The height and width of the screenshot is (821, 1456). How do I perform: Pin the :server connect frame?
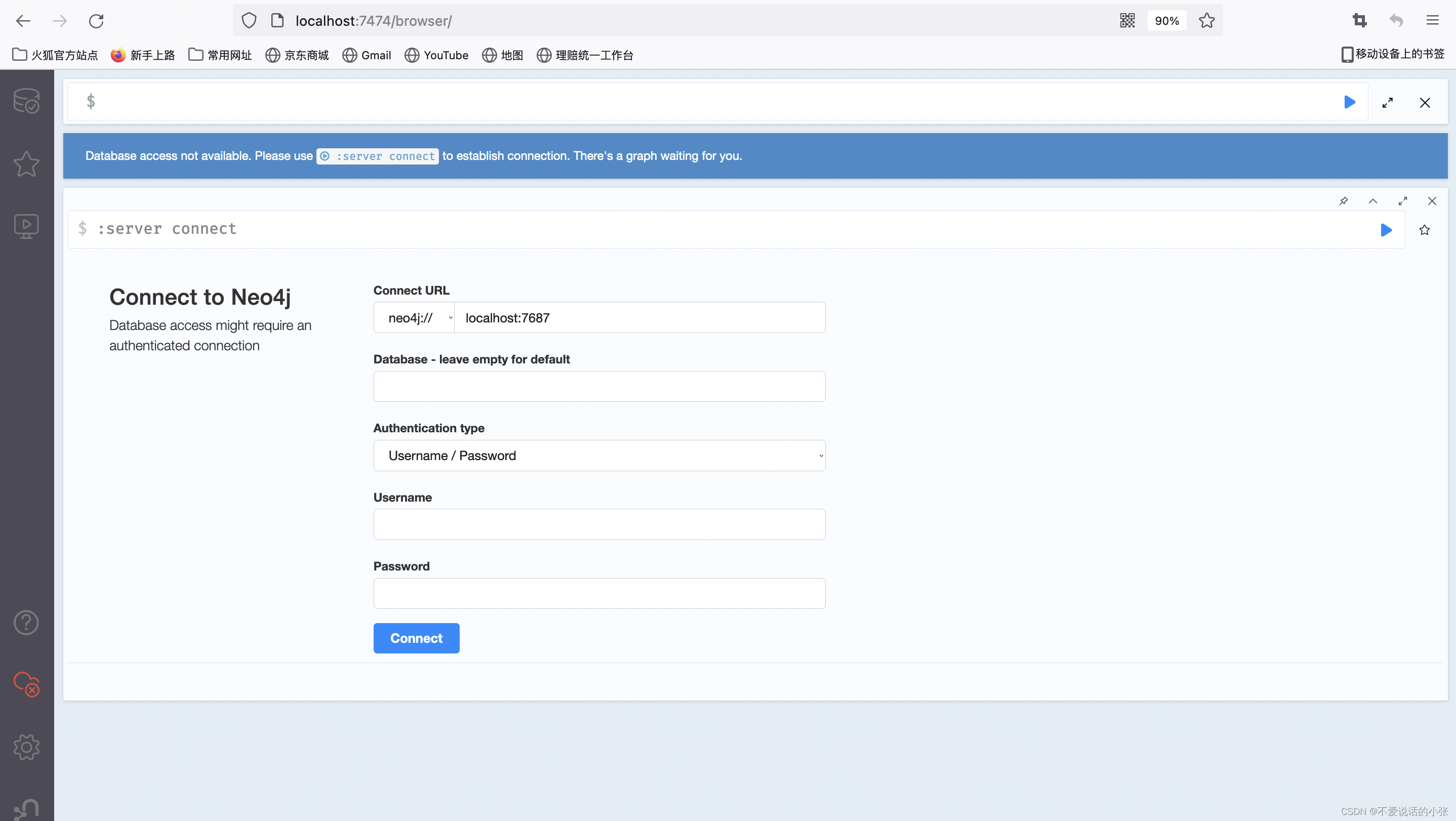pos(1344,201)
